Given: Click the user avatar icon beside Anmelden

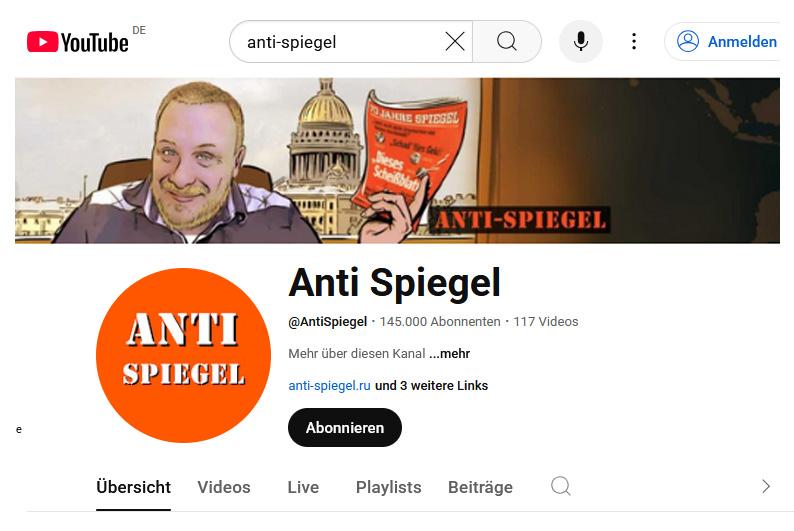Looking at the screenshot, I should [x=688, y=42].
